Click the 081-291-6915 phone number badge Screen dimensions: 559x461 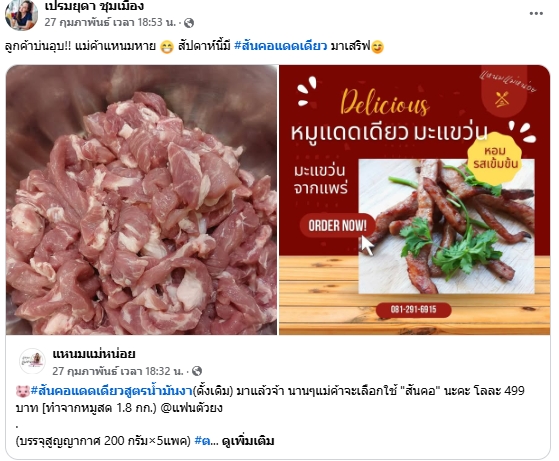coord(414,309)
